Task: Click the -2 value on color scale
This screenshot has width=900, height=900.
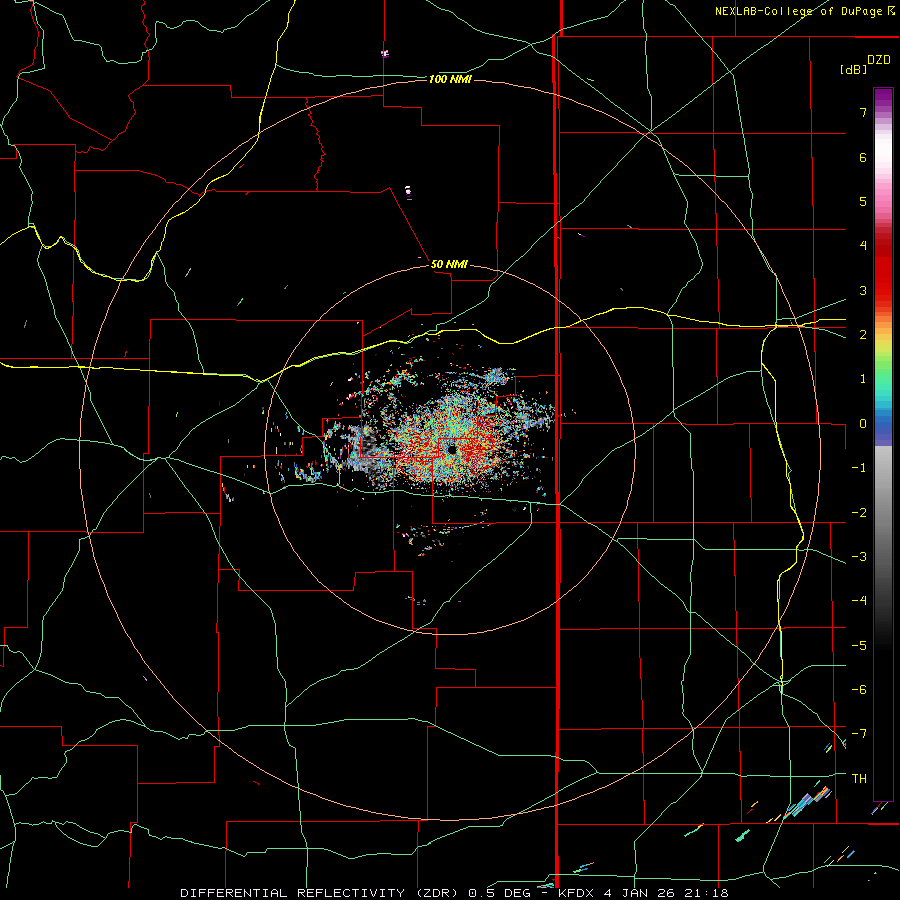Action: (859, 513)
